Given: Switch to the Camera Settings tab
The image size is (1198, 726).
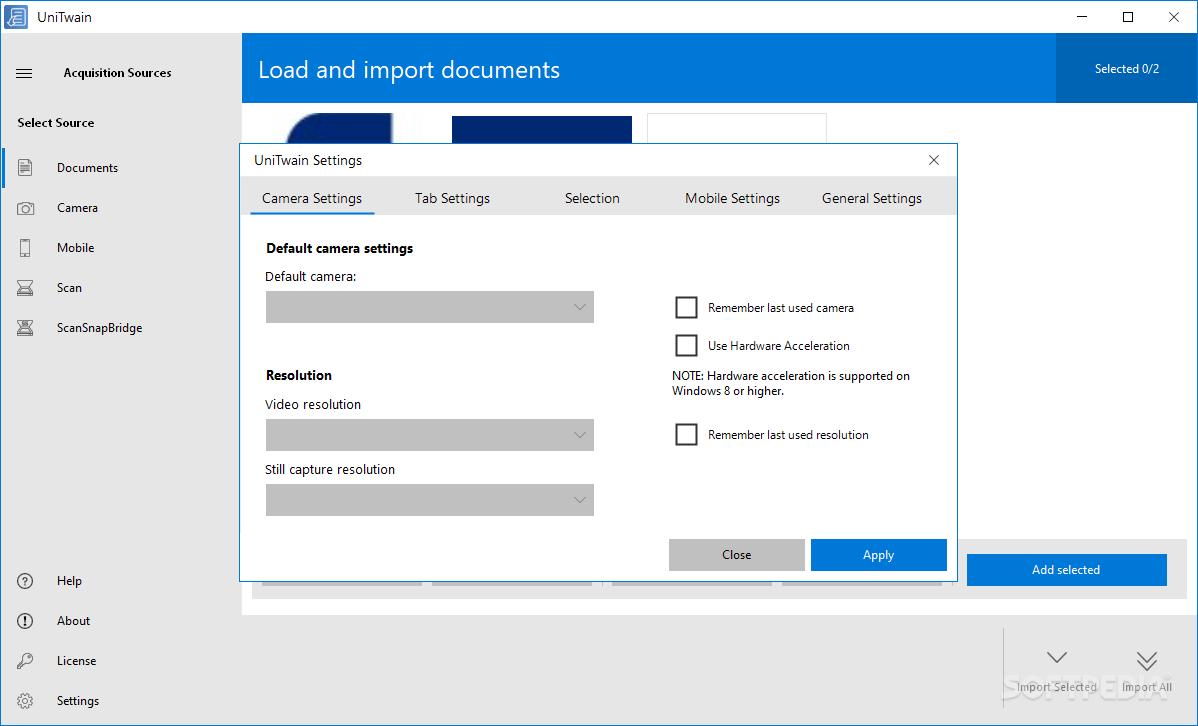Looking at the screenshot, I should coord(312,198).
